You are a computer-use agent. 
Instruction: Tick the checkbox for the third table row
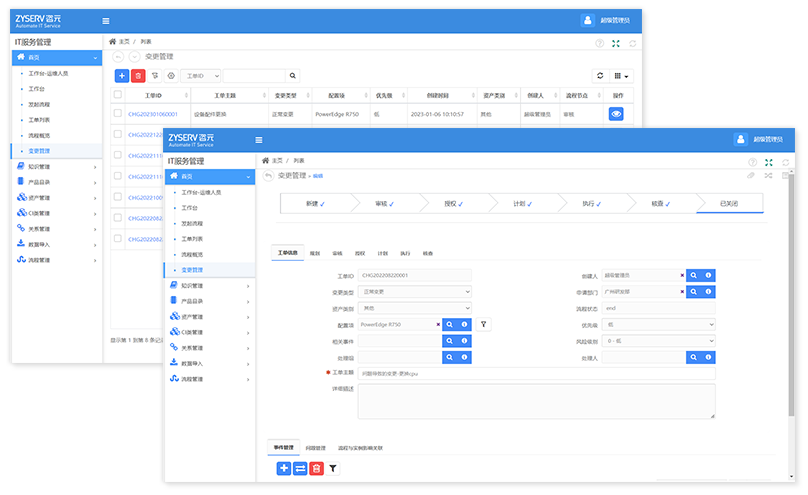[117, 155]
